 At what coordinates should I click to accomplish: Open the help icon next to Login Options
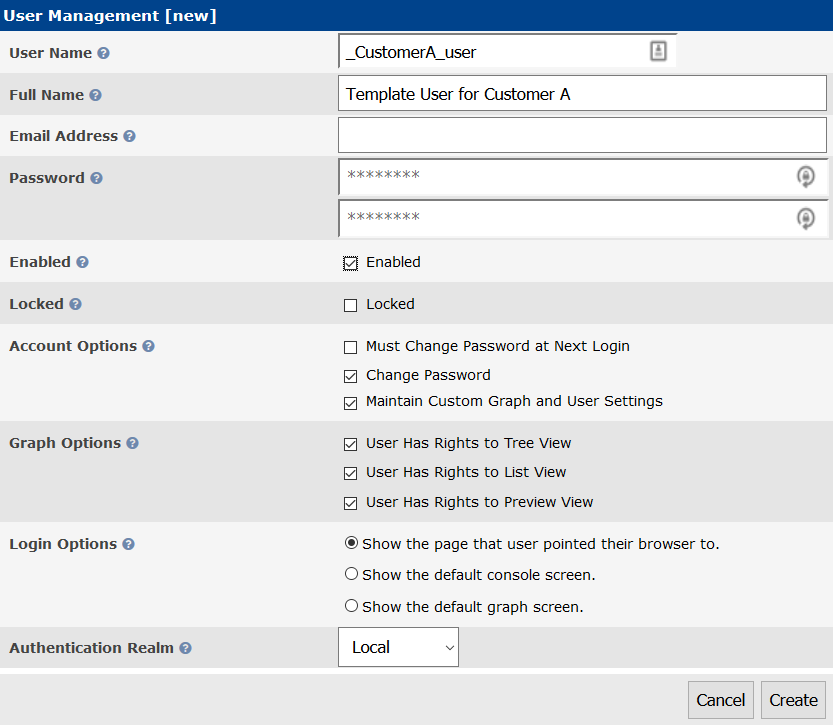(x=128, y=544)
